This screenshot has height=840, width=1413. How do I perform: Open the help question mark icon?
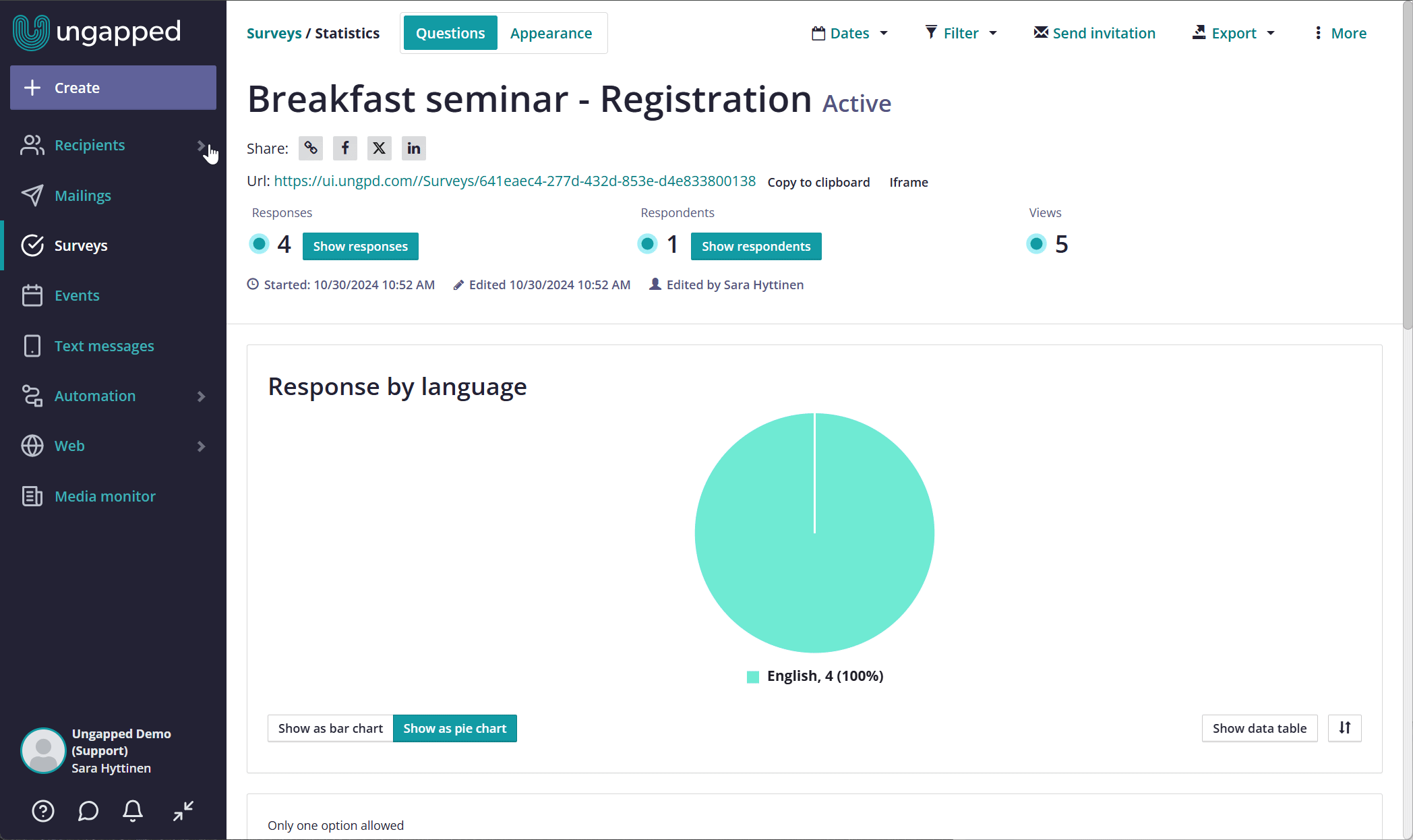pyautogui.click(x=43, y=811)
